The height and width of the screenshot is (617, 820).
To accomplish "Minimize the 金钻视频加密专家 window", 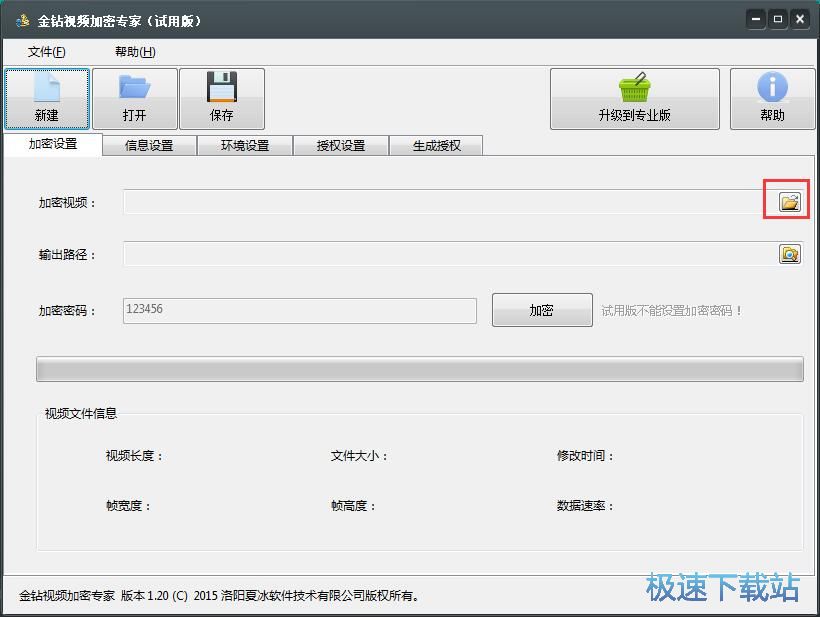I will [x=756, y=19].
